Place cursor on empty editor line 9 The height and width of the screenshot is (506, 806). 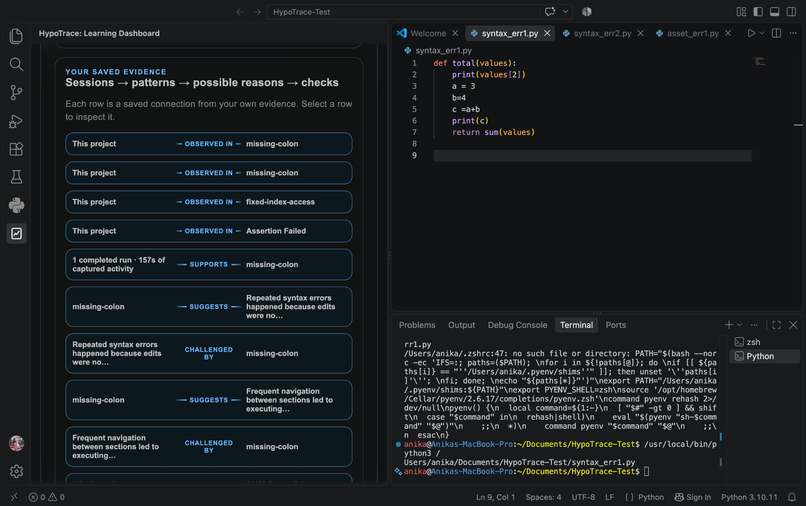point(592,155)
